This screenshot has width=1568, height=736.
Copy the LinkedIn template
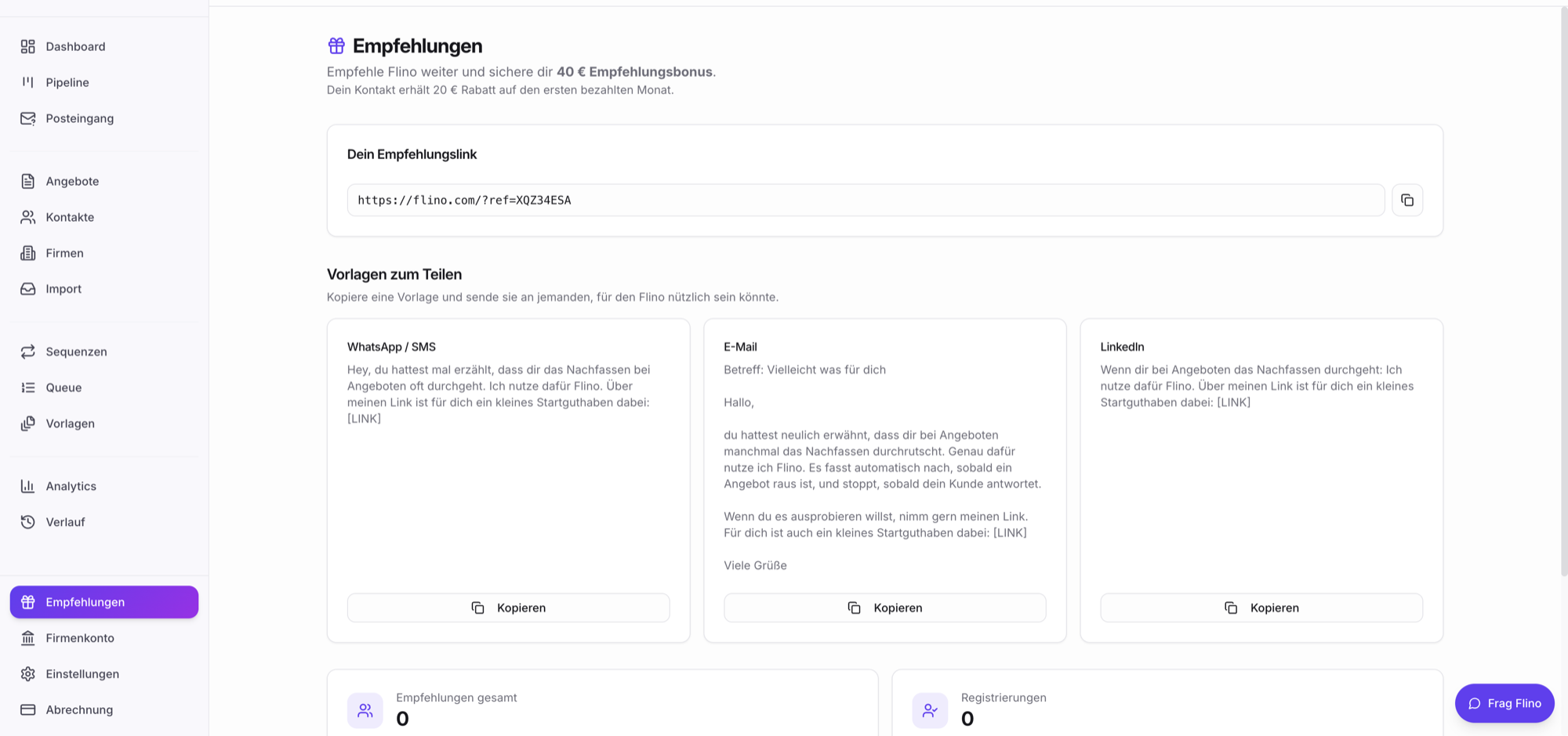pyautogui.click(x=1261, y=607)
